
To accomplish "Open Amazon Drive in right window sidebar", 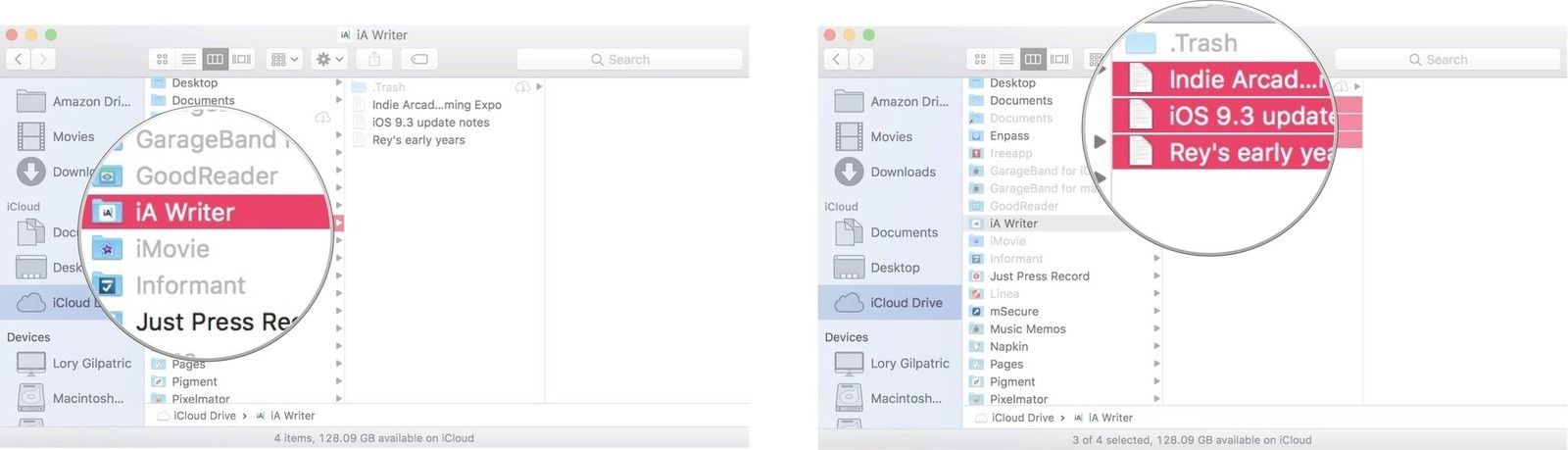I will click(908, 102).
